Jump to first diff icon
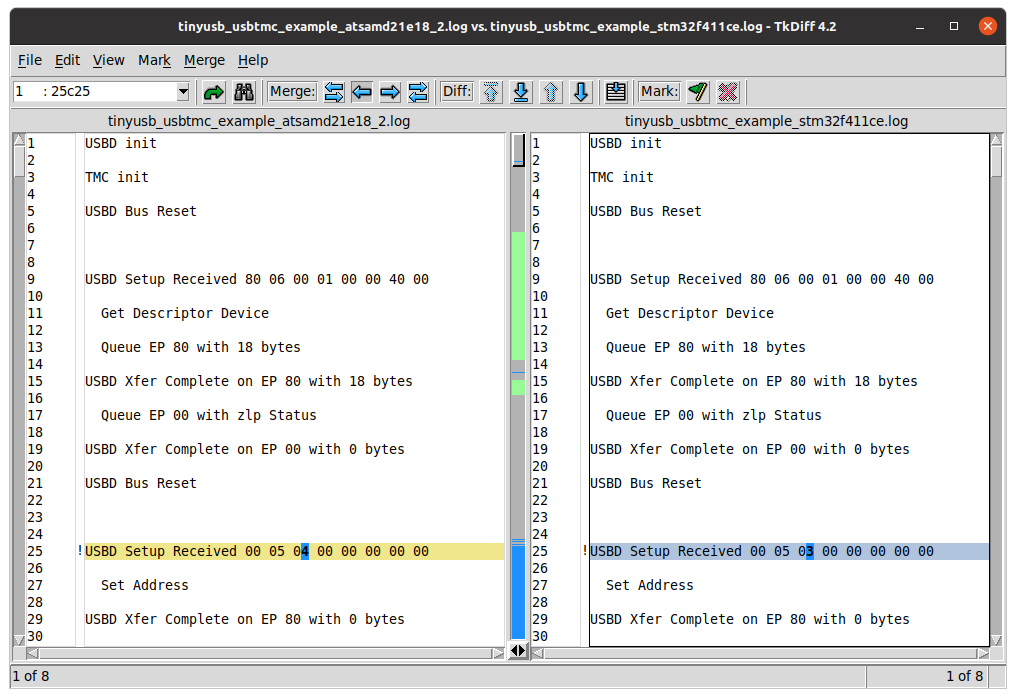This screenshot has height=698, width=1016. click(x=491, y=92)
